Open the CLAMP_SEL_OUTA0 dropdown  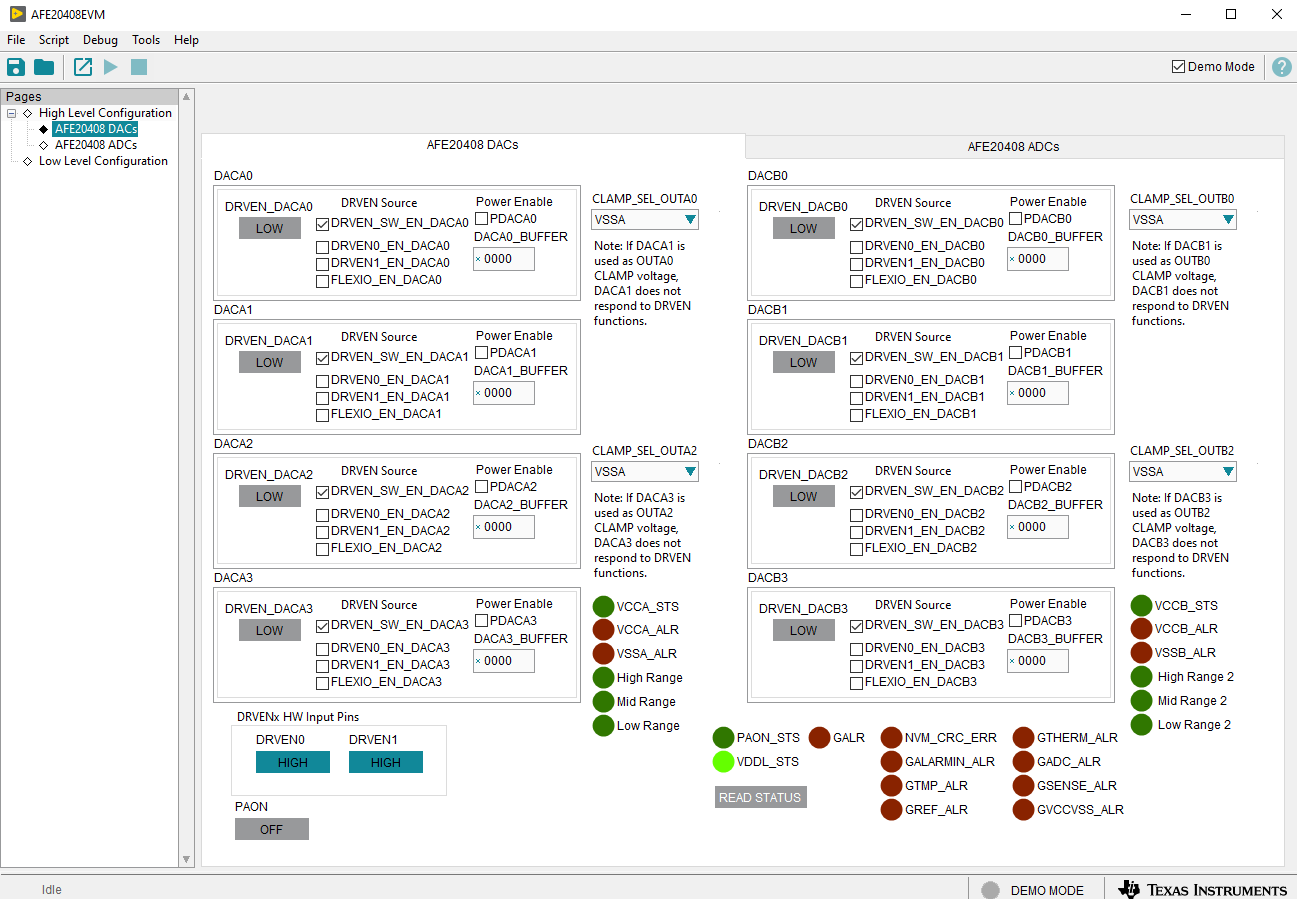coord(645,220)
